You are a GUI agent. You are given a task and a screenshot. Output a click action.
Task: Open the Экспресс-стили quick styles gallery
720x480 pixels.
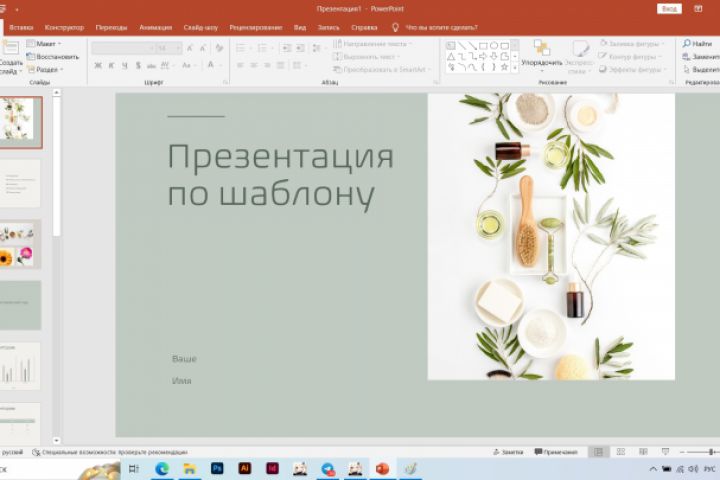[x=579, y=57]
